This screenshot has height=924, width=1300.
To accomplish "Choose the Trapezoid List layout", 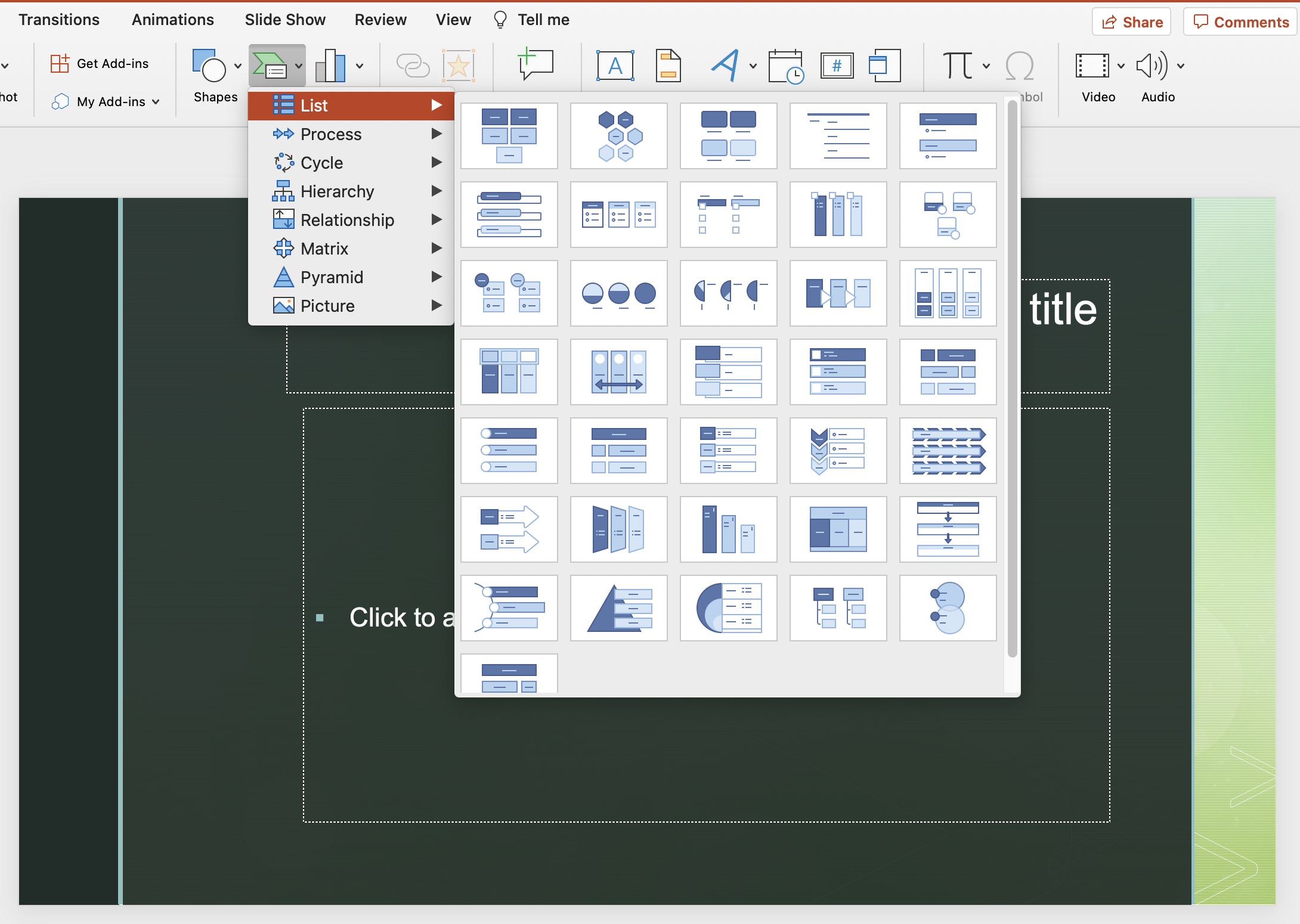I will 619,529.
